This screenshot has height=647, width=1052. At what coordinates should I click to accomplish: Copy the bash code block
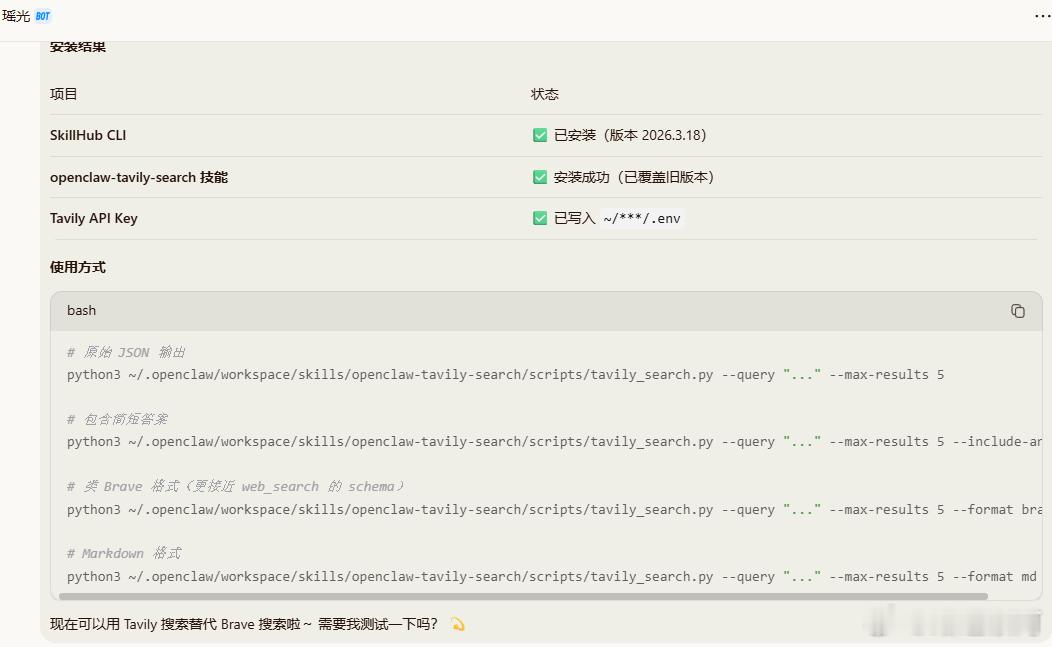click(1018, 311)
